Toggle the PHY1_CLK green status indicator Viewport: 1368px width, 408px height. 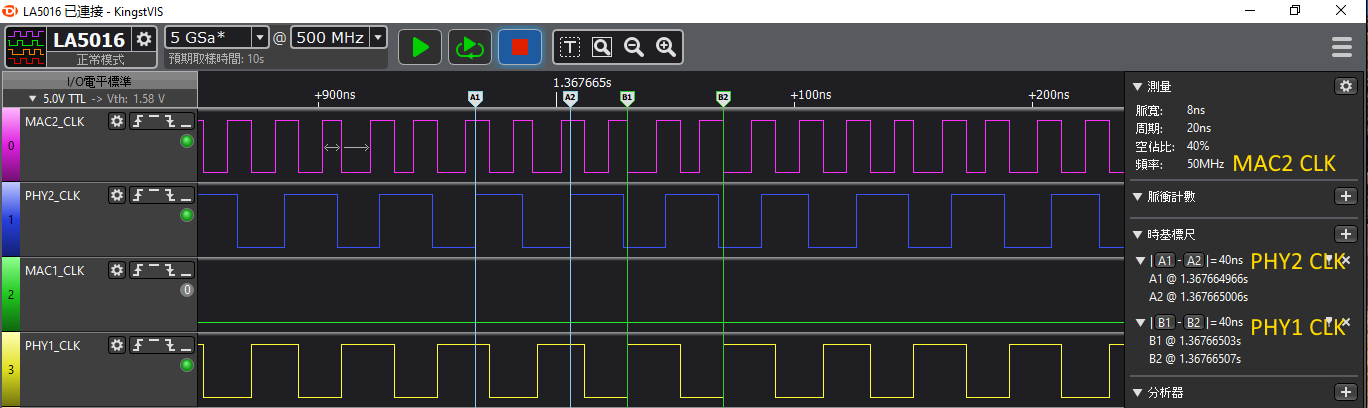point(186,365)
